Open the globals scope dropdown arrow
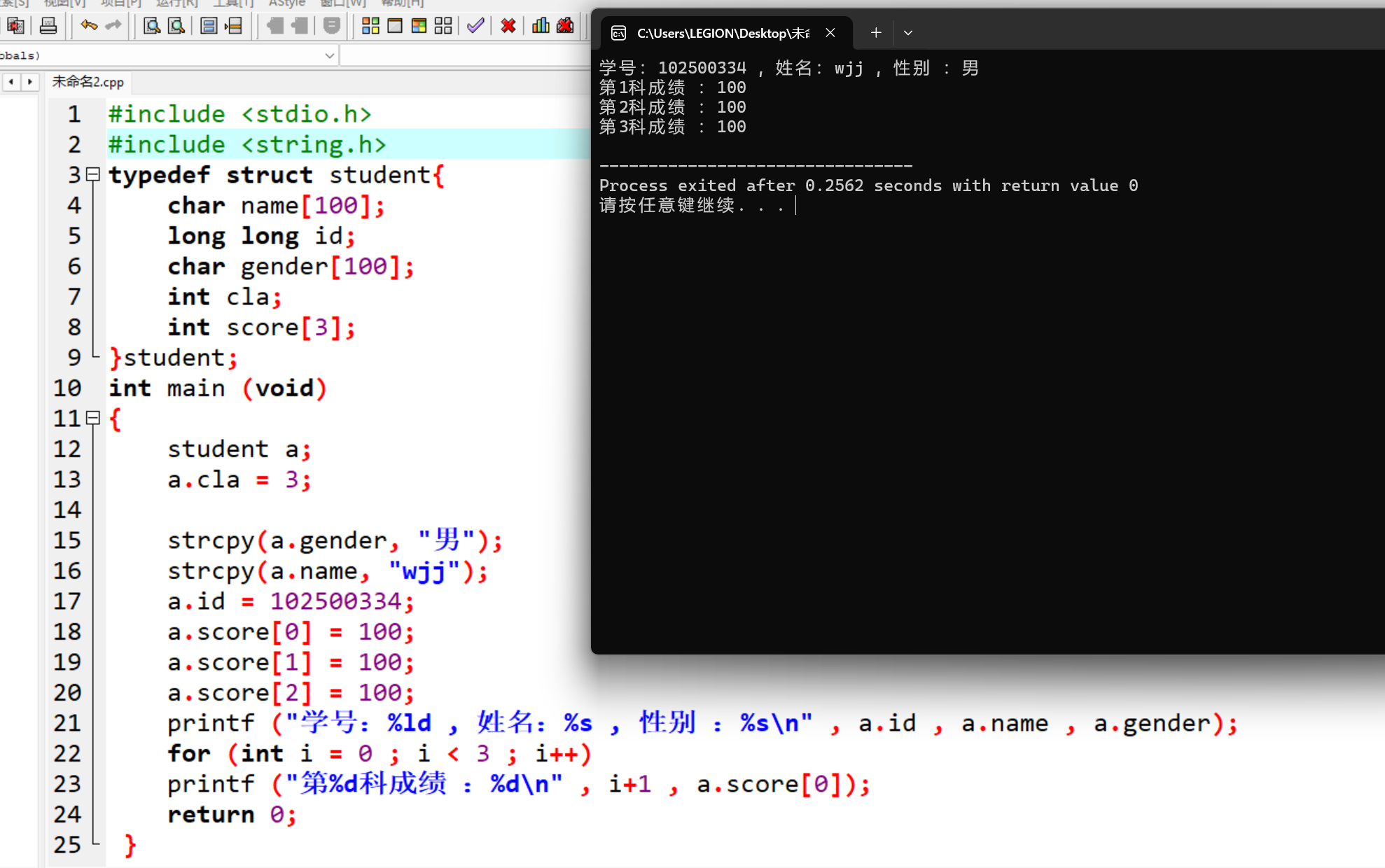The width and height of the screenshot is (1385, 868). (329, 55)
